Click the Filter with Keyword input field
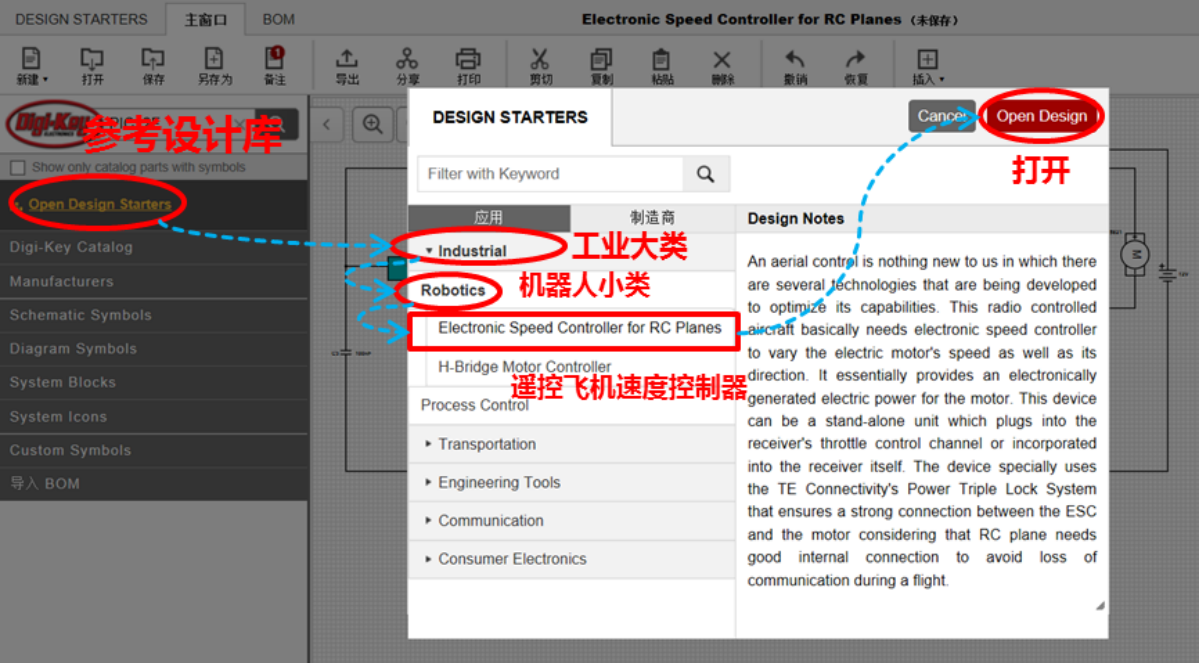Screen dimensions: 1199x664 click(x=550, y=173)
